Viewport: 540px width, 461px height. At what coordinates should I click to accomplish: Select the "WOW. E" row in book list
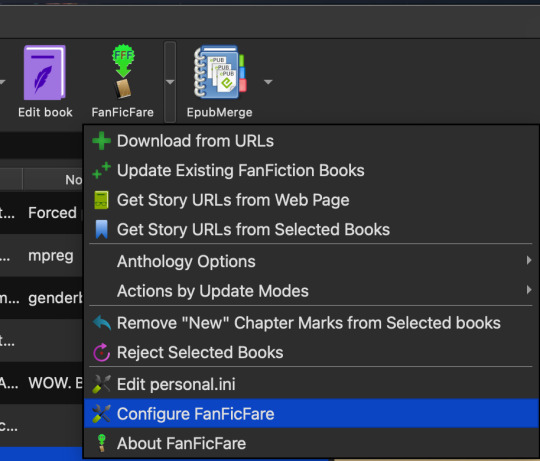(x=41, y=383)
